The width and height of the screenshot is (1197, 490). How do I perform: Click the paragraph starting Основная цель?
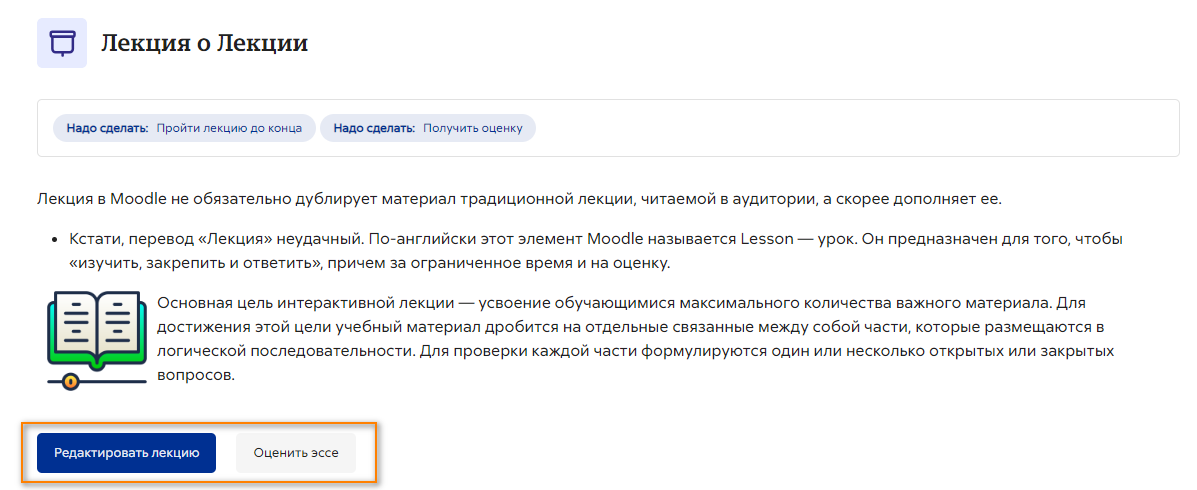point(632,340)
